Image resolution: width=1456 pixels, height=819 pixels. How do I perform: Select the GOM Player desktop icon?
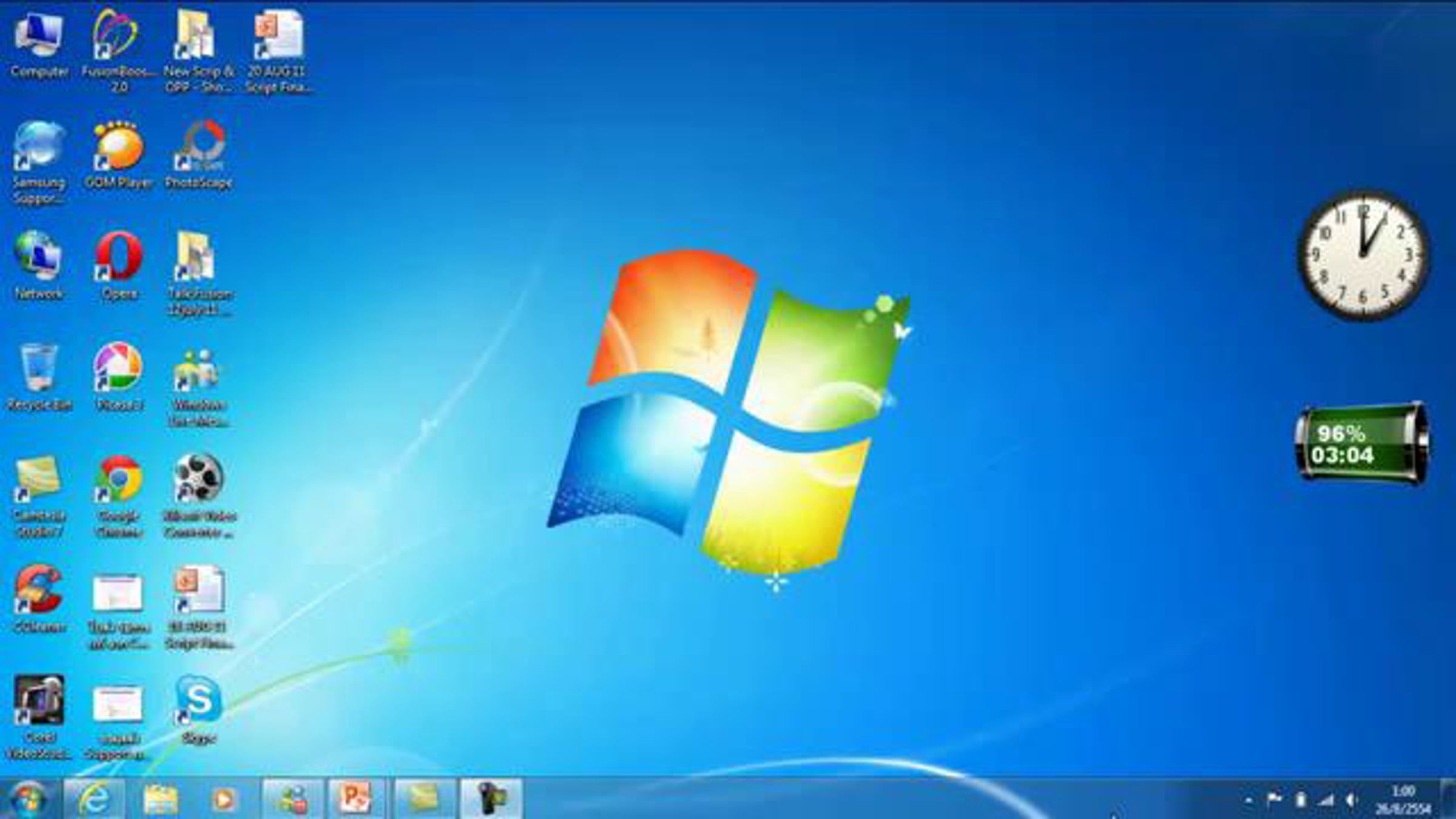(119, 147)
